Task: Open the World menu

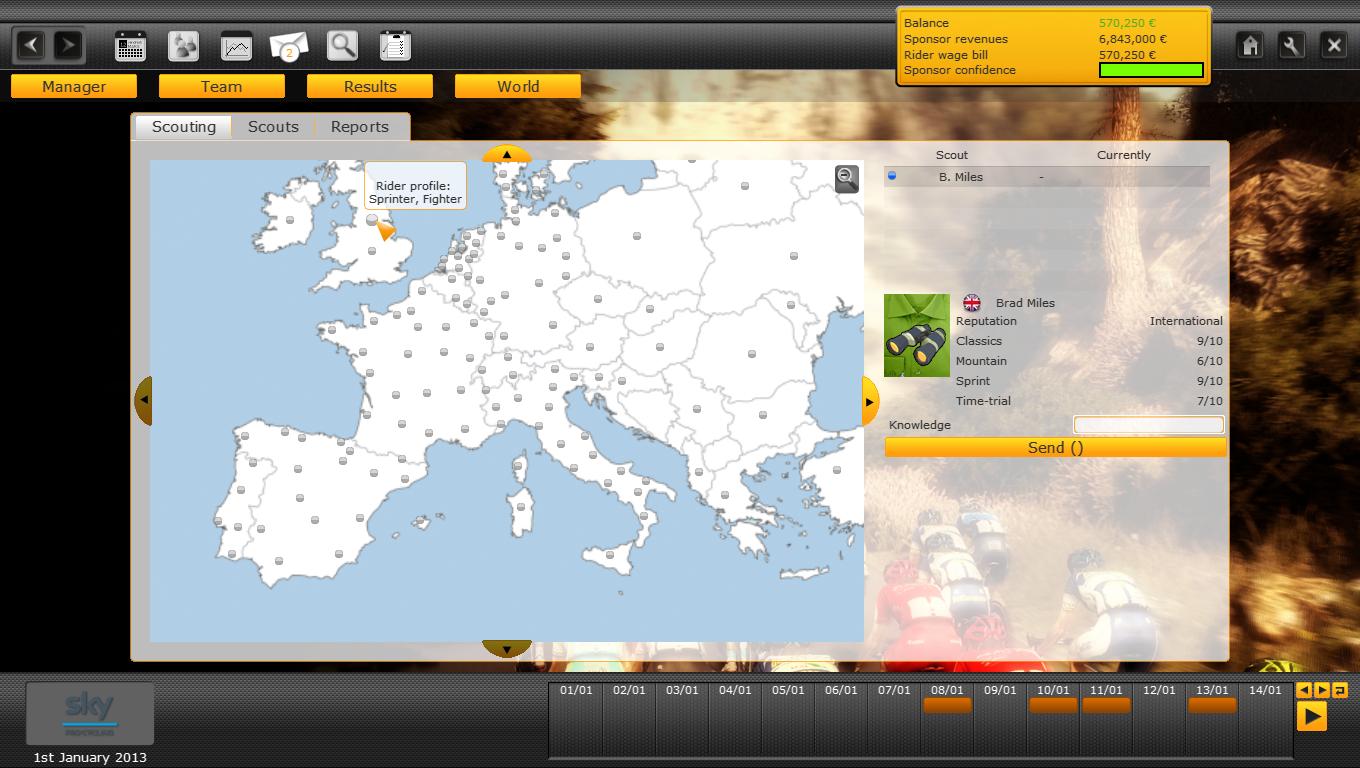Action: pyautogui.click(x=518, y=87)
